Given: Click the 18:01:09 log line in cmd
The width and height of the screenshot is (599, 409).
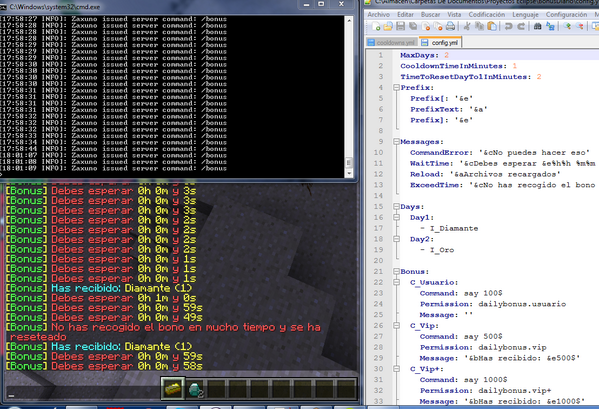Looking at the screenshot, I should [x=113, y=168].
